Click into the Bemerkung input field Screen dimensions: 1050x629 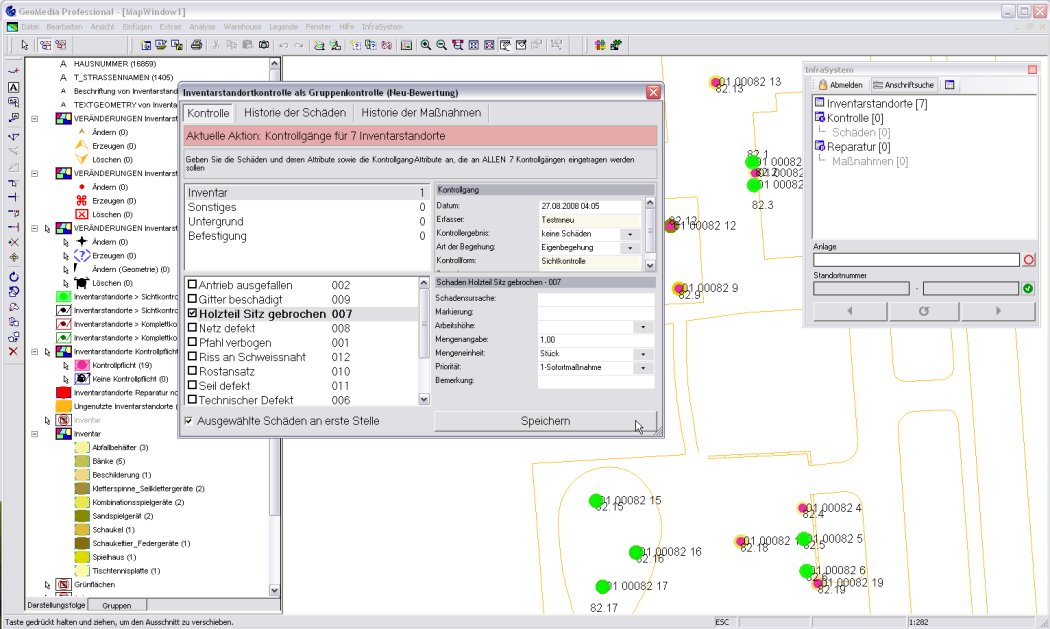[594, 381]
